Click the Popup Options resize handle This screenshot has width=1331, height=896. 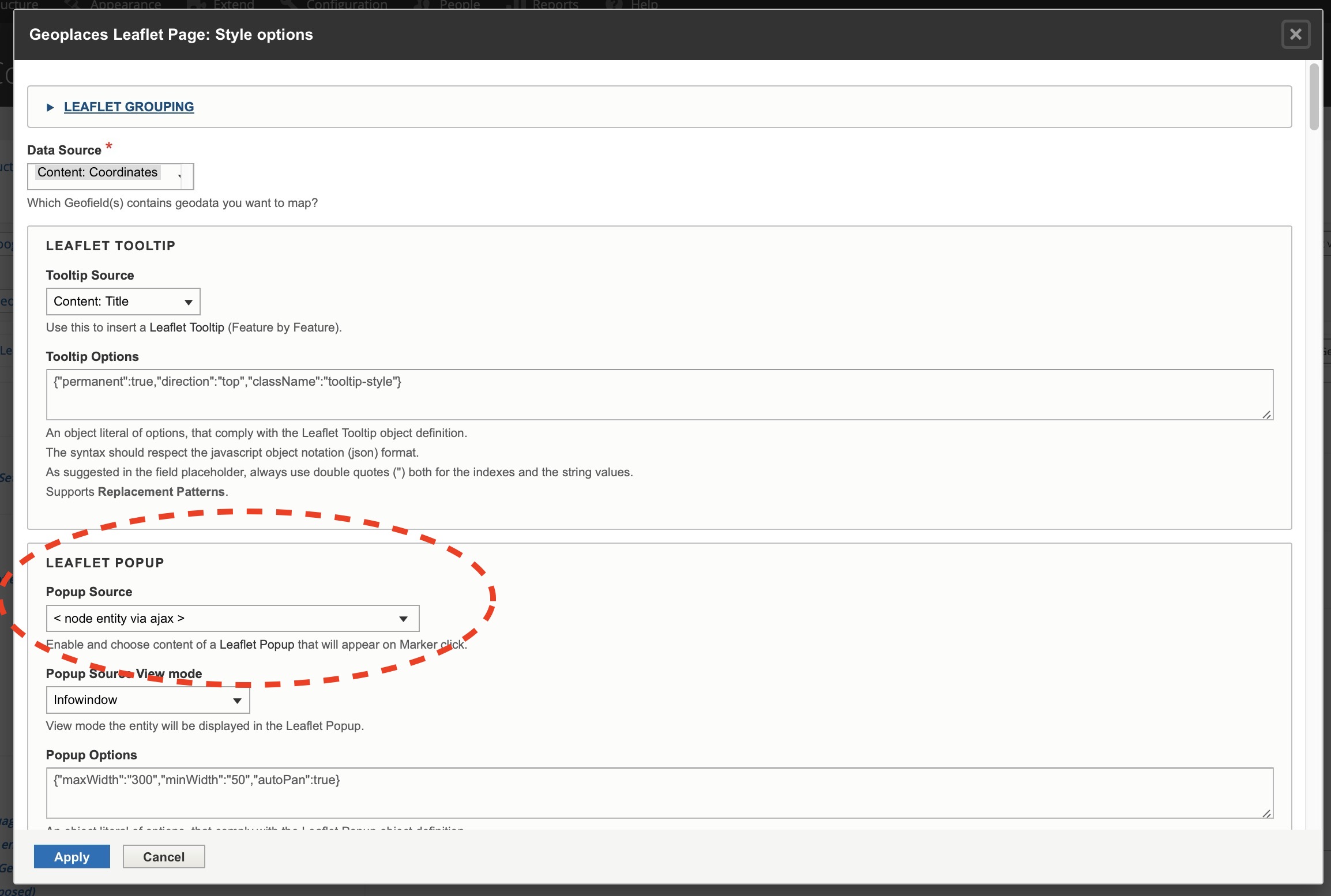click(1266, 813)
